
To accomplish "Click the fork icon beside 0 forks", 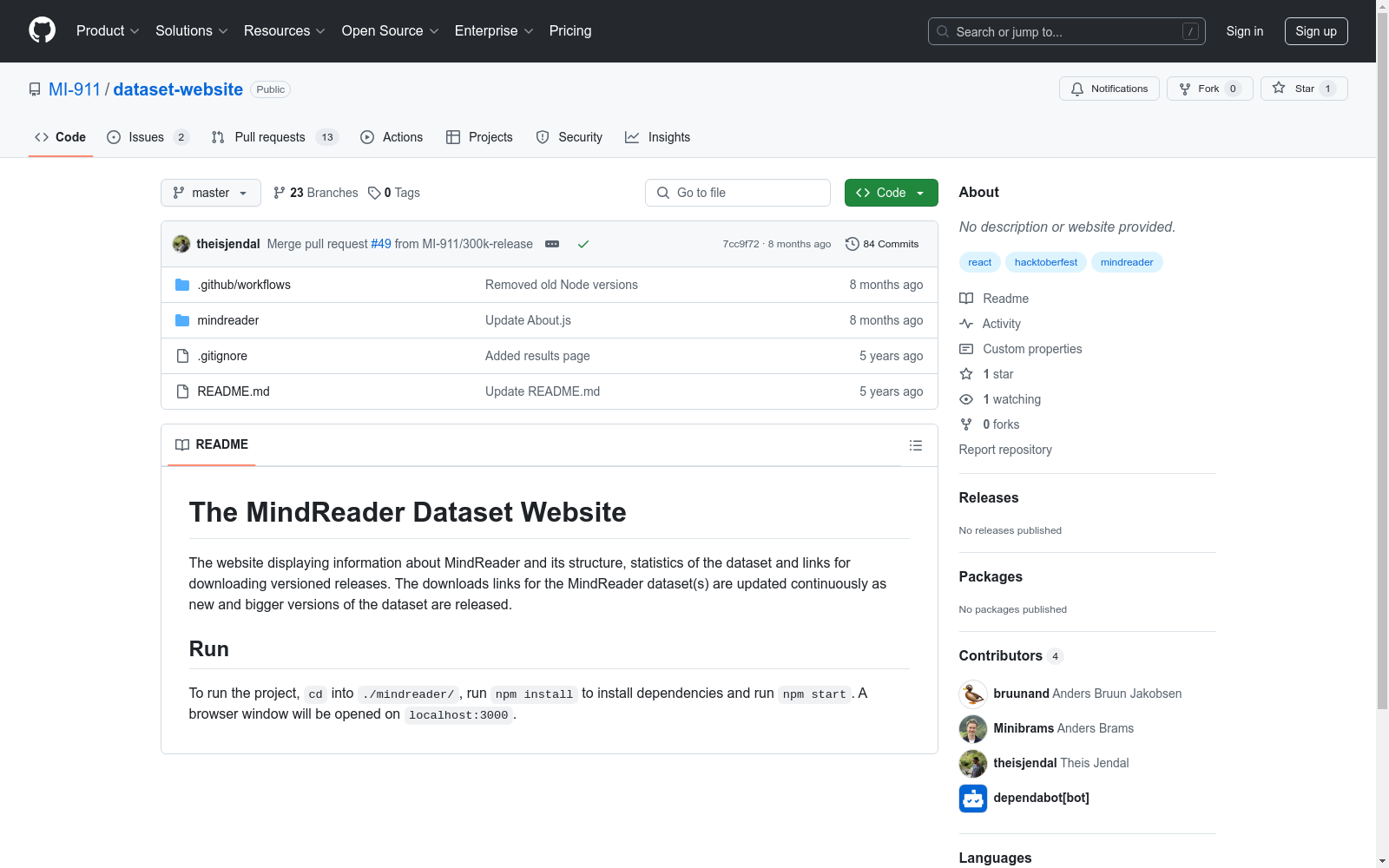I will click(x=966, y=424).
